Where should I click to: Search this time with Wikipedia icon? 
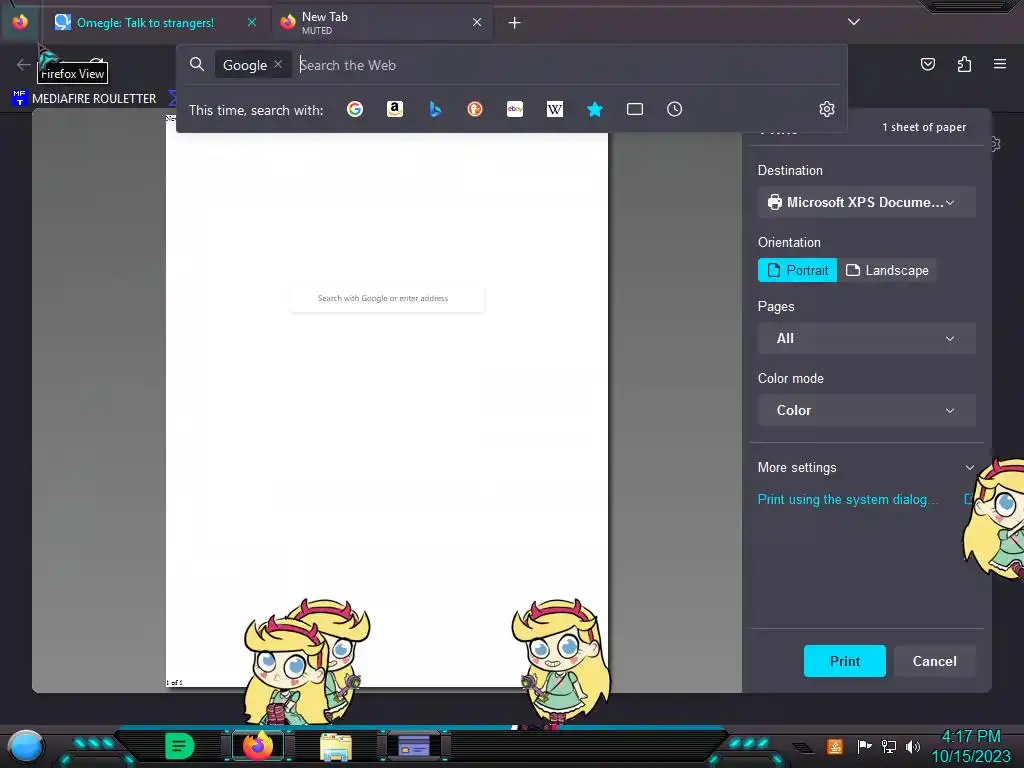[554, 109]
